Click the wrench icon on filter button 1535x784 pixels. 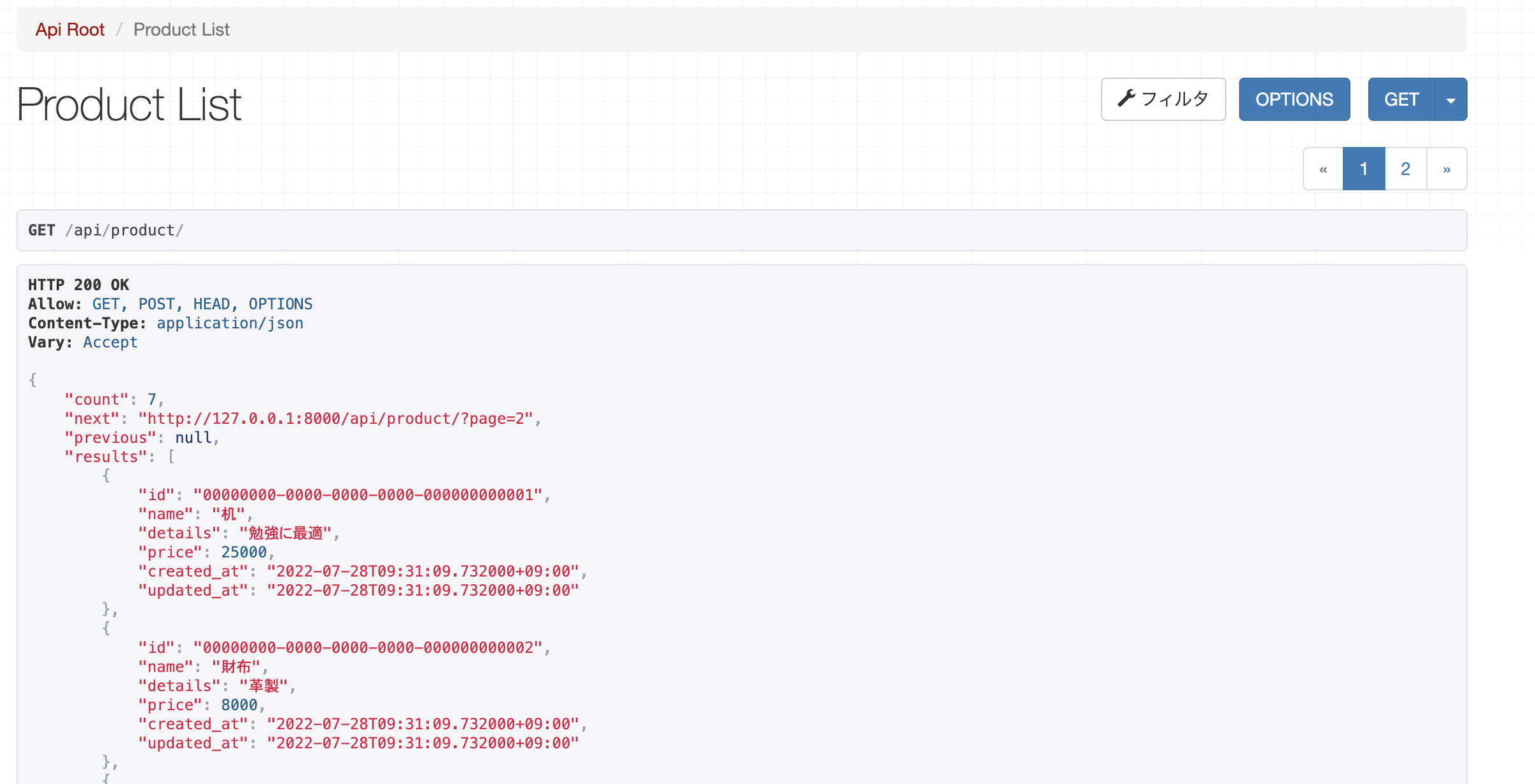pos(1126,99)
